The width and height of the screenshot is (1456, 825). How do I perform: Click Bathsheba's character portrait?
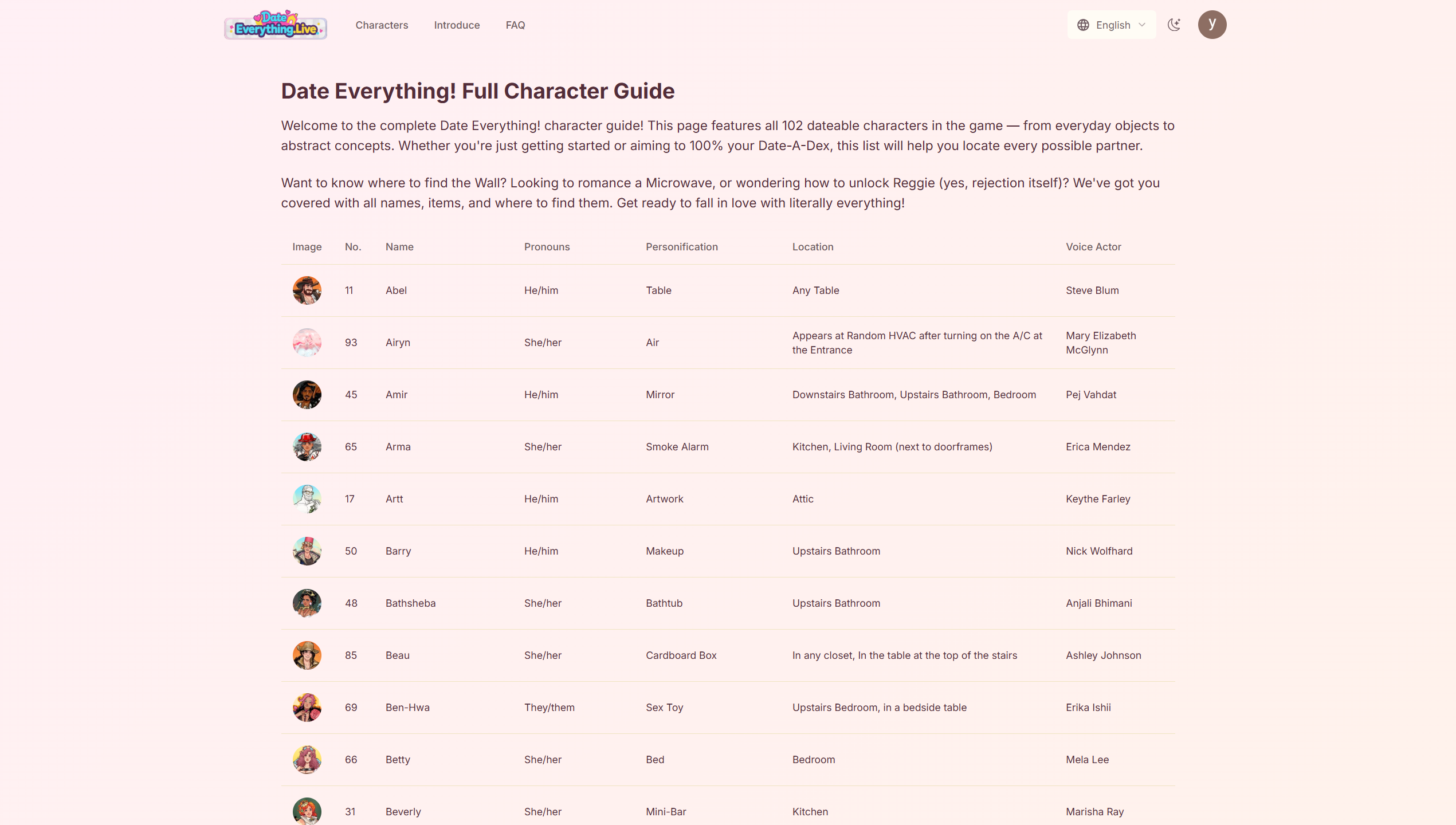(x=307, y=603)
